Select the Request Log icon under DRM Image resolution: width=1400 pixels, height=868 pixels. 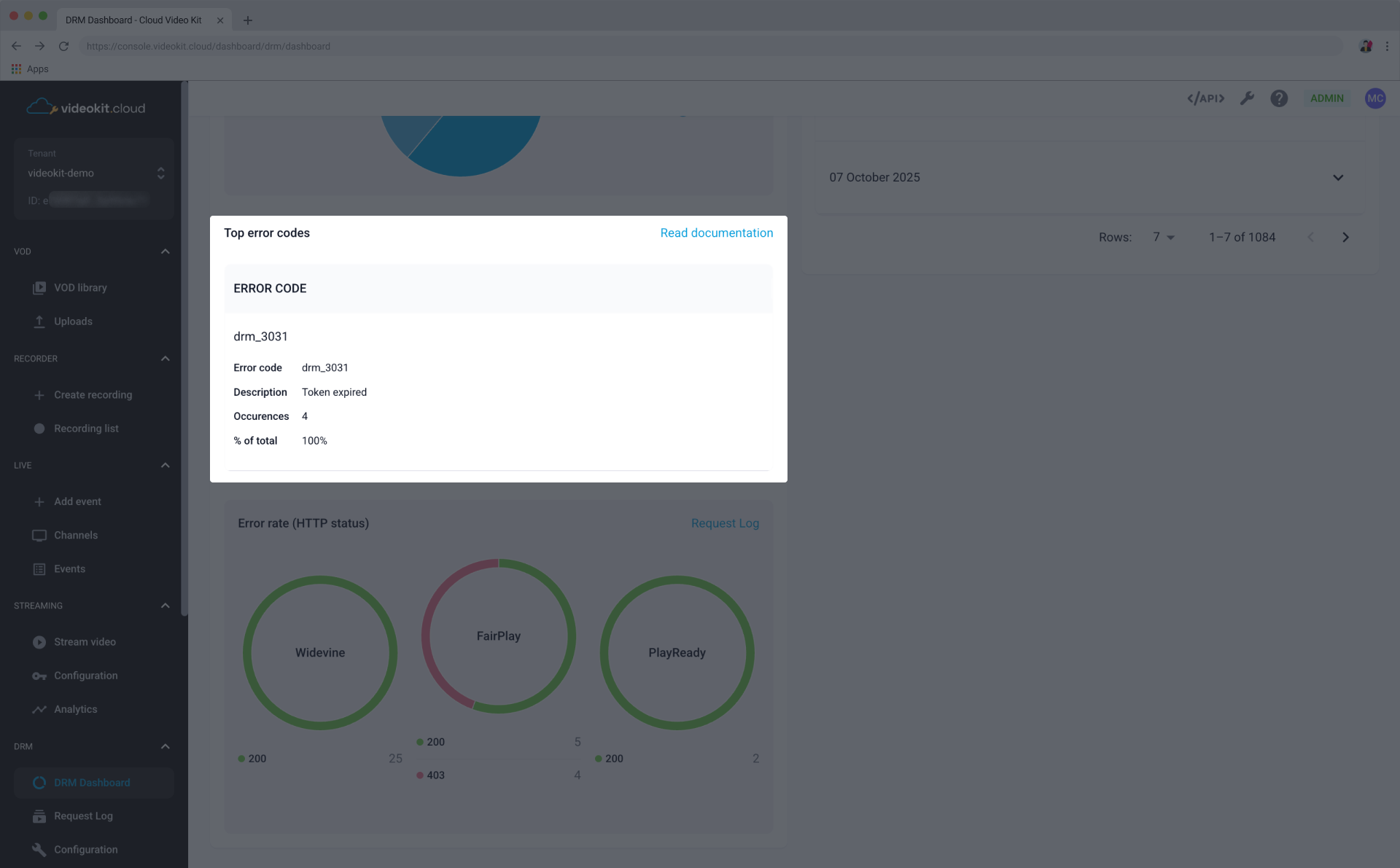coord(39,816)
